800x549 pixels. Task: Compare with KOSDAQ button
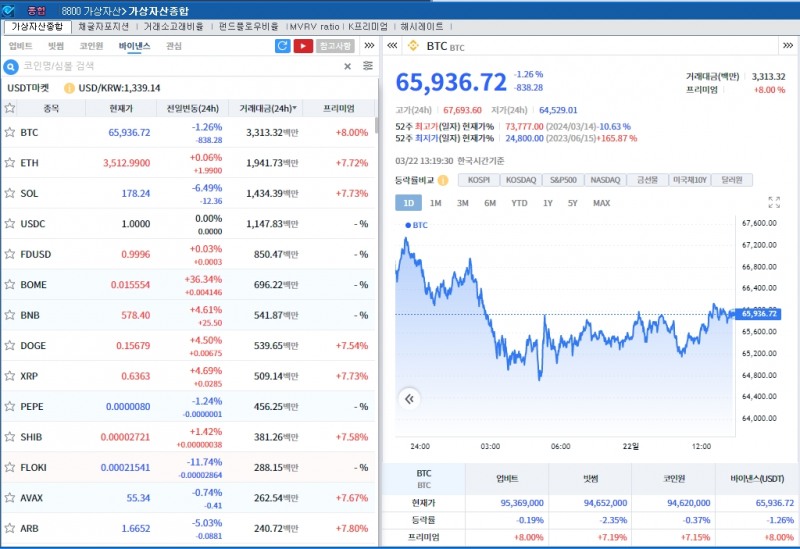tap(521, 180)
